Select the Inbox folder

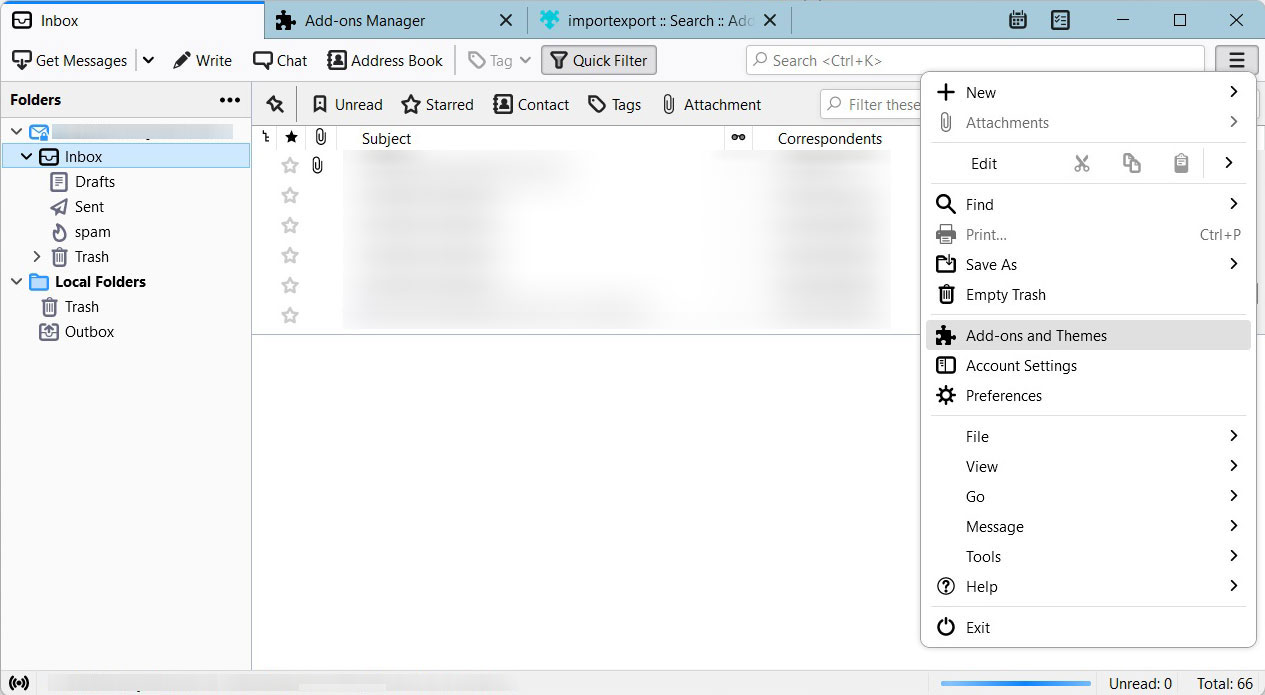click(126, 156)
